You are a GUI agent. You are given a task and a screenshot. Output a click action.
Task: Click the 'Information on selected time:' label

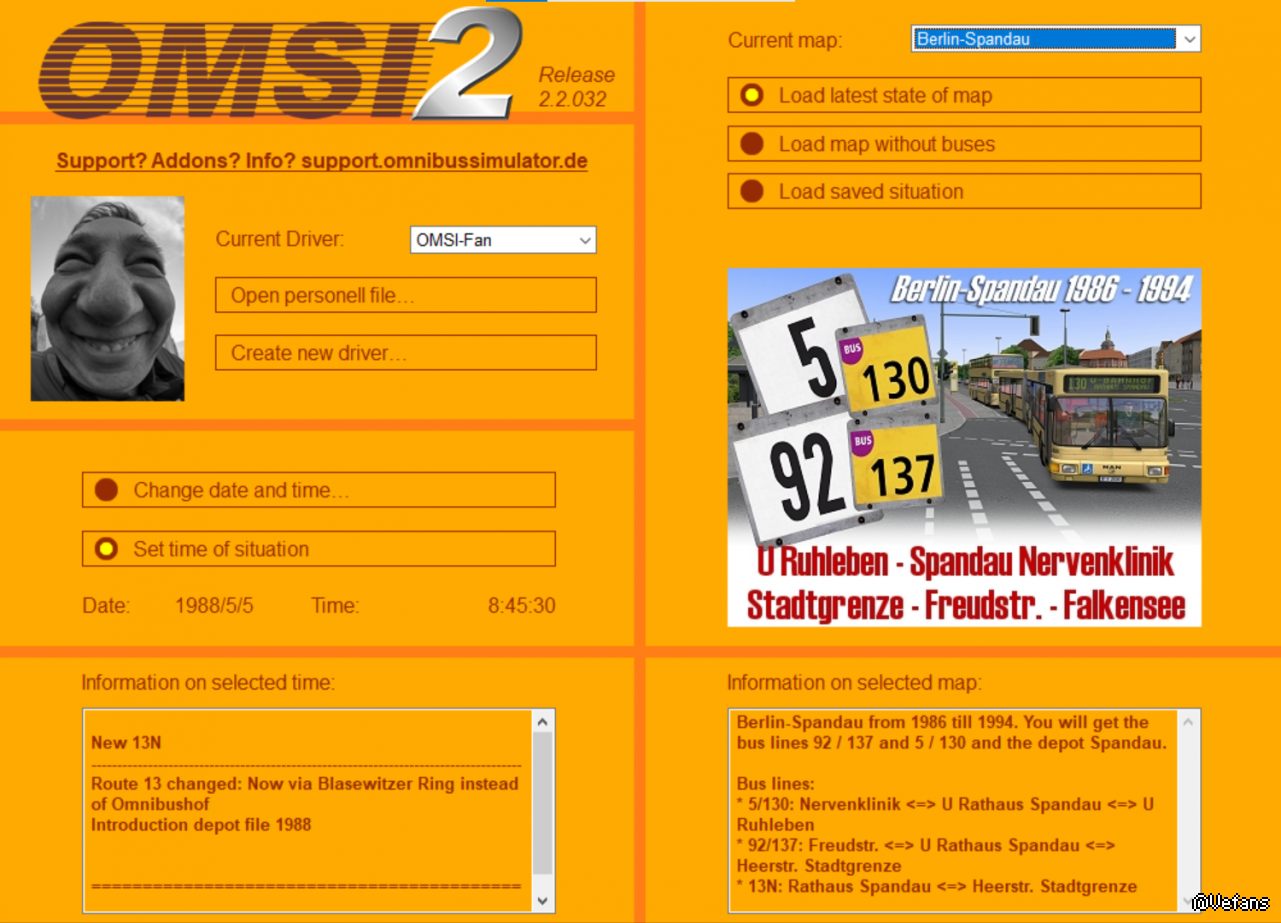[208, 683]
